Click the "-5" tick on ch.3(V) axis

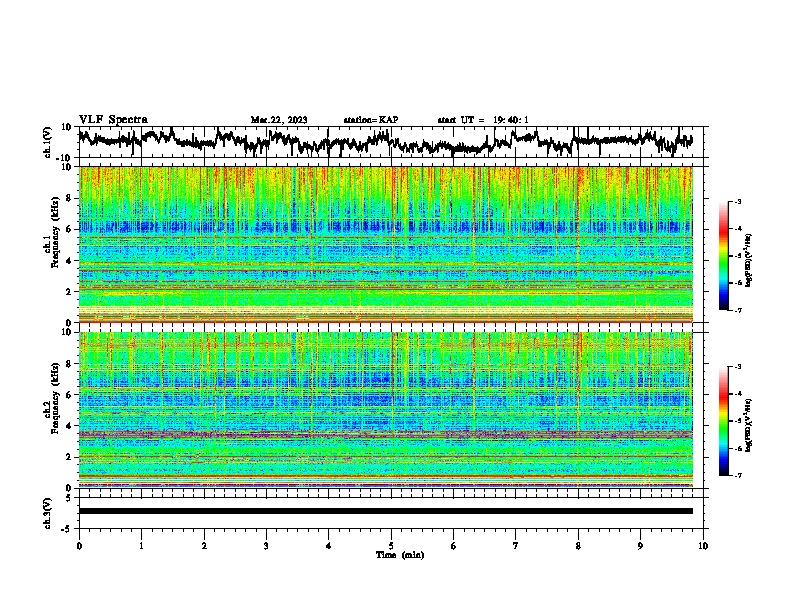point(67,529)
